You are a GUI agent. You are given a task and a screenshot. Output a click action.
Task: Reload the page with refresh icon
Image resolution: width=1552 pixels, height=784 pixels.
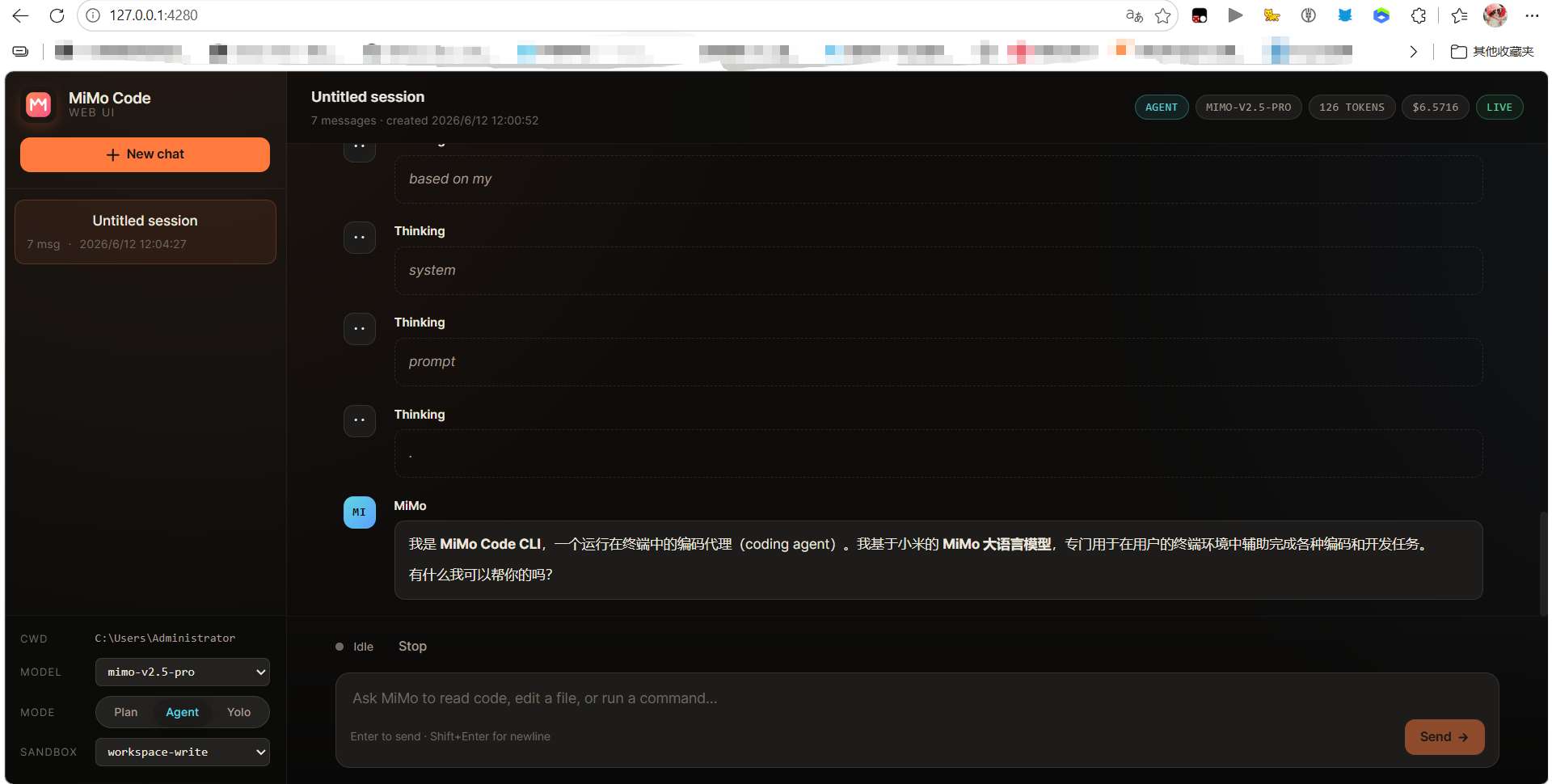[57, 15]
